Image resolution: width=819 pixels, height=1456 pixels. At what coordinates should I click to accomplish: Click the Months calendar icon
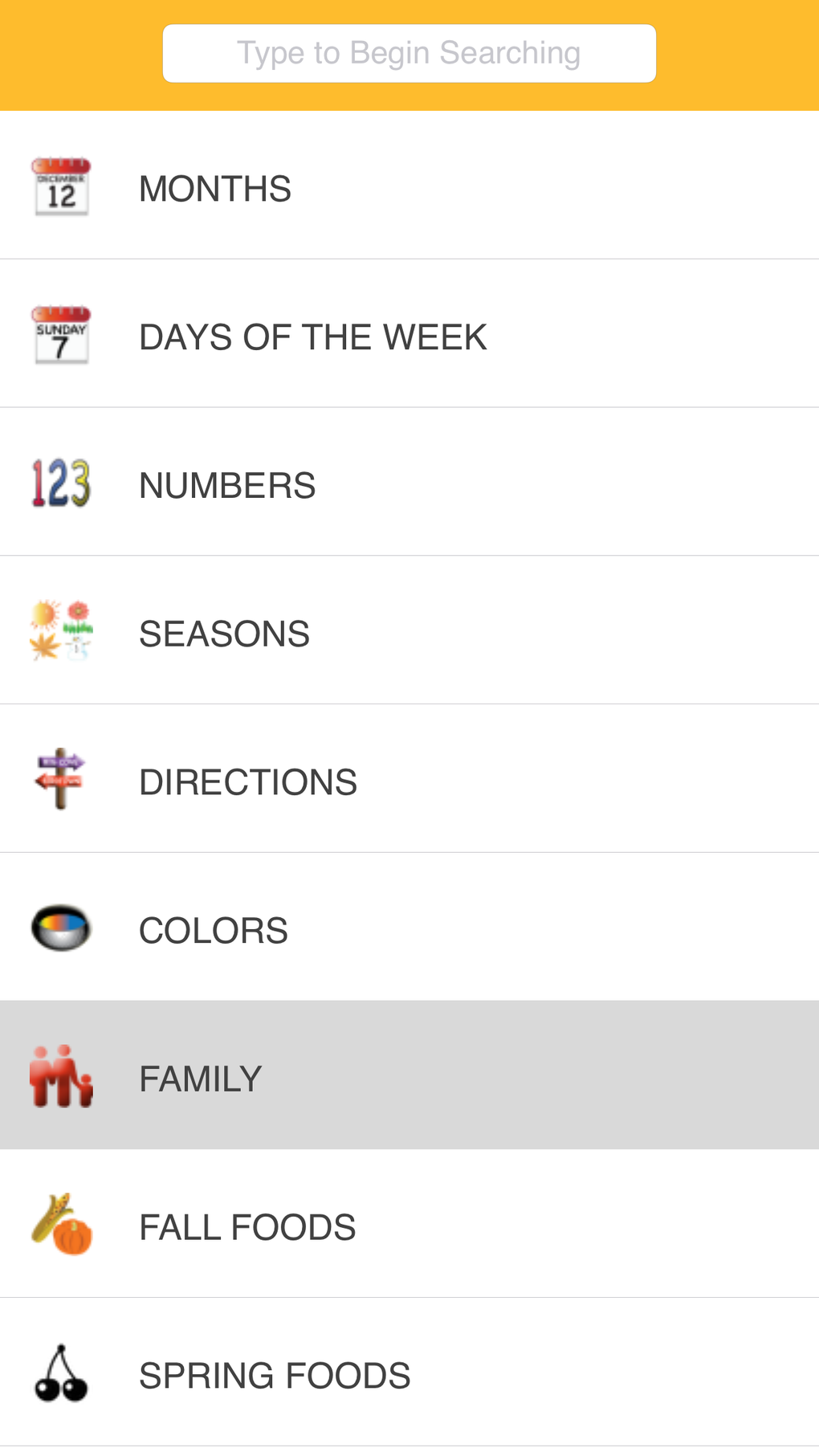[61, 187]
